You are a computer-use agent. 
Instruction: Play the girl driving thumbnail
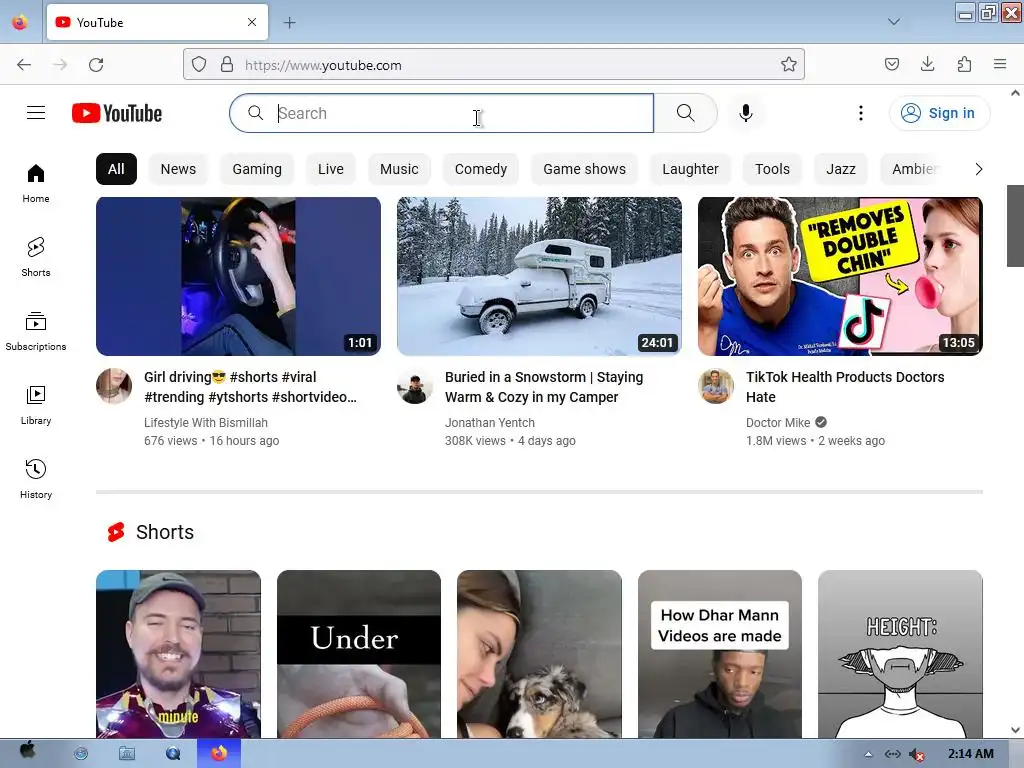[x=238, y=276]
